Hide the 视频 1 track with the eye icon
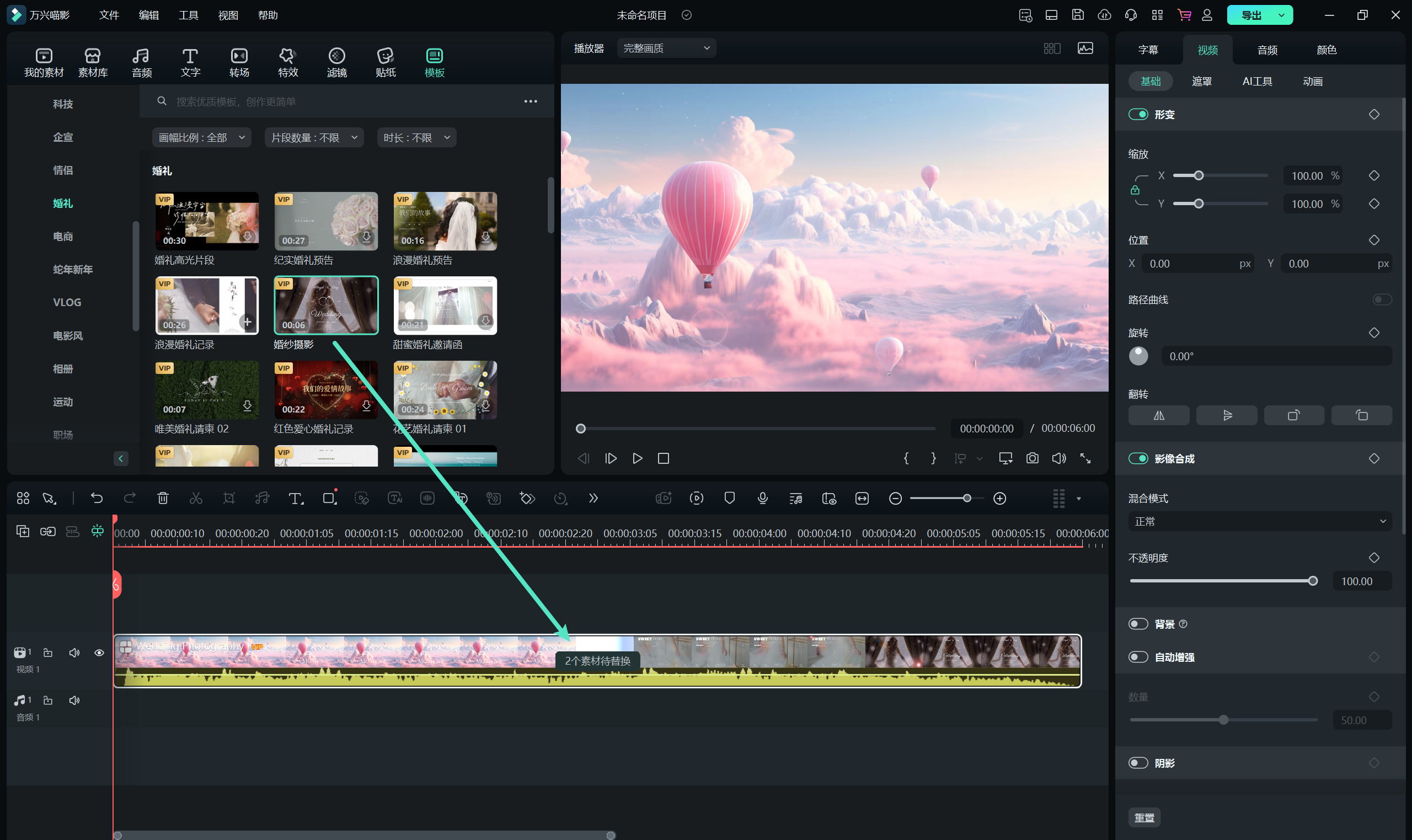The image size is (1412, 840). (x=99, y=652)
